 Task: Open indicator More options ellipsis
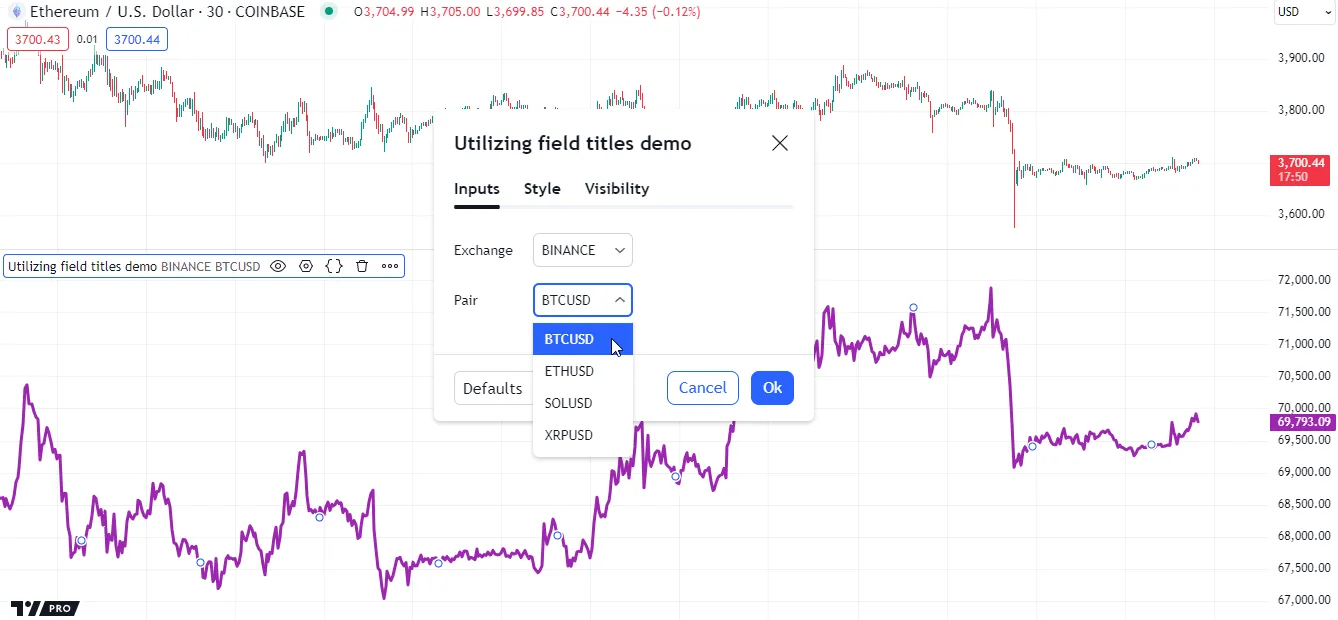pos(390,267)
